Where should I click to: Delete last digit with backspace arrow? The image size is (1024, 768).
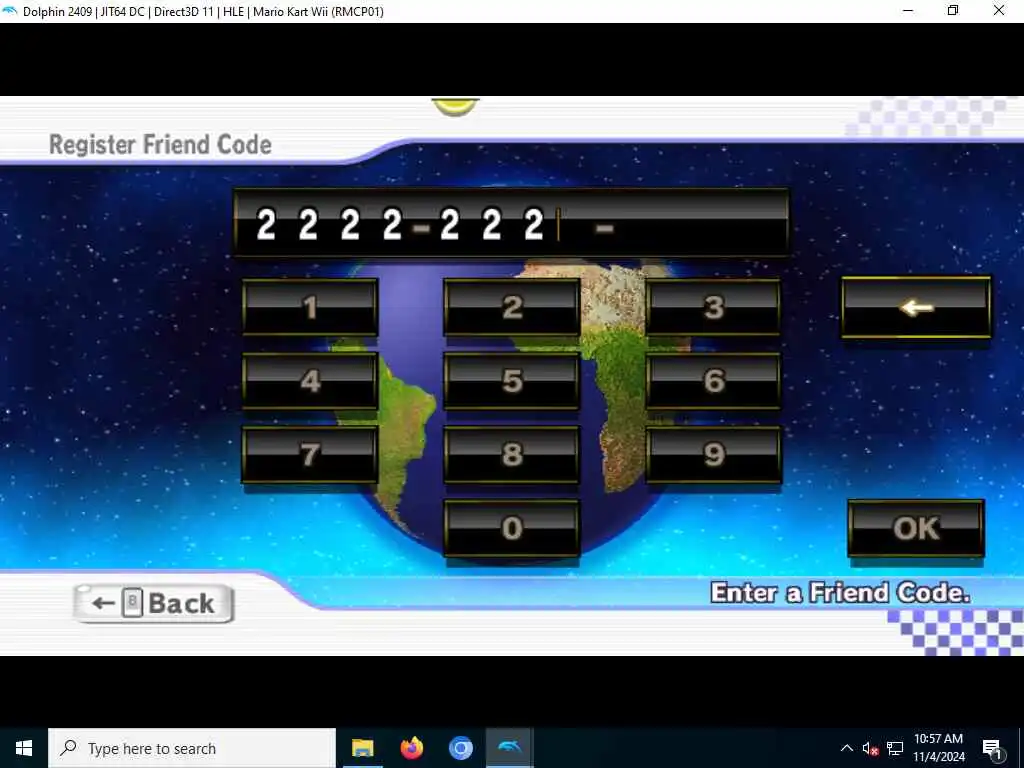(x=916, y=308)
